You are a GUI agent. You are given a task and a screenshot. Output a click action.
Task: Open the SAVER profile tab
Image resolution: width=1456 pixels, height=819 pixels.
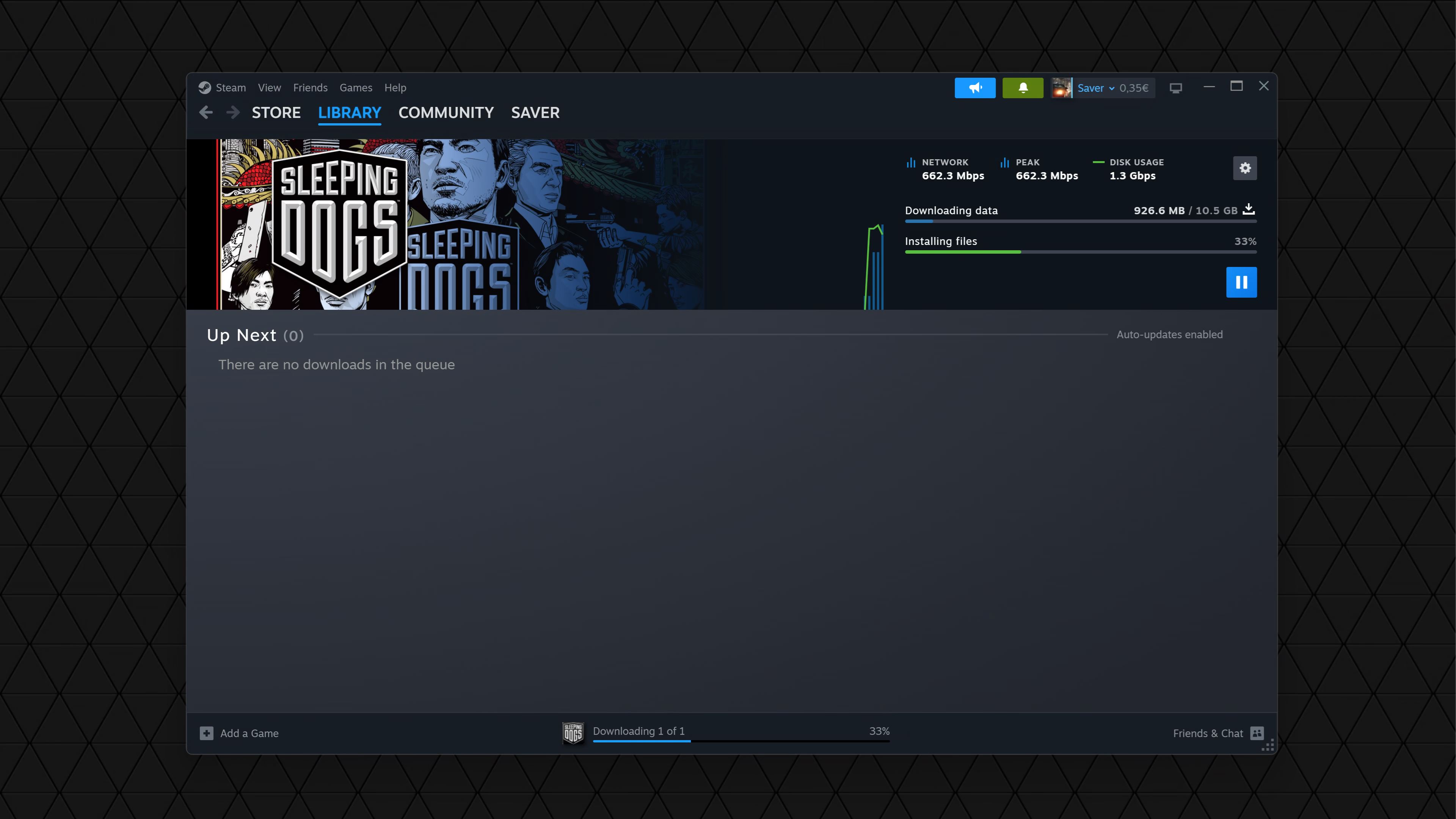pyautogui.click(x=535, y=113)
